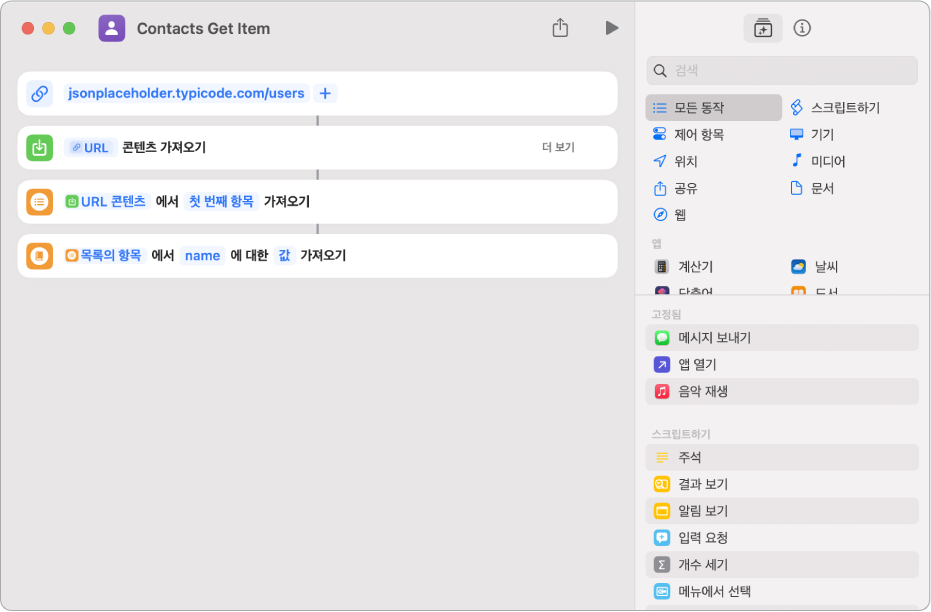Click the shortcut title Contacts Get Item

(x=203, y=28)
